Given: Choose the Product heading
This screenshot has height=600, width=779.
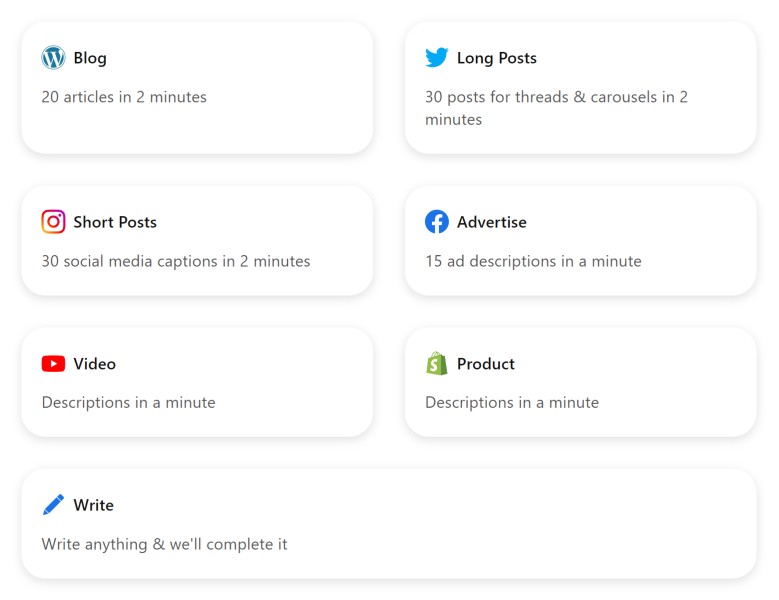Looking at the screenshot, I should (x=486, y=364).
